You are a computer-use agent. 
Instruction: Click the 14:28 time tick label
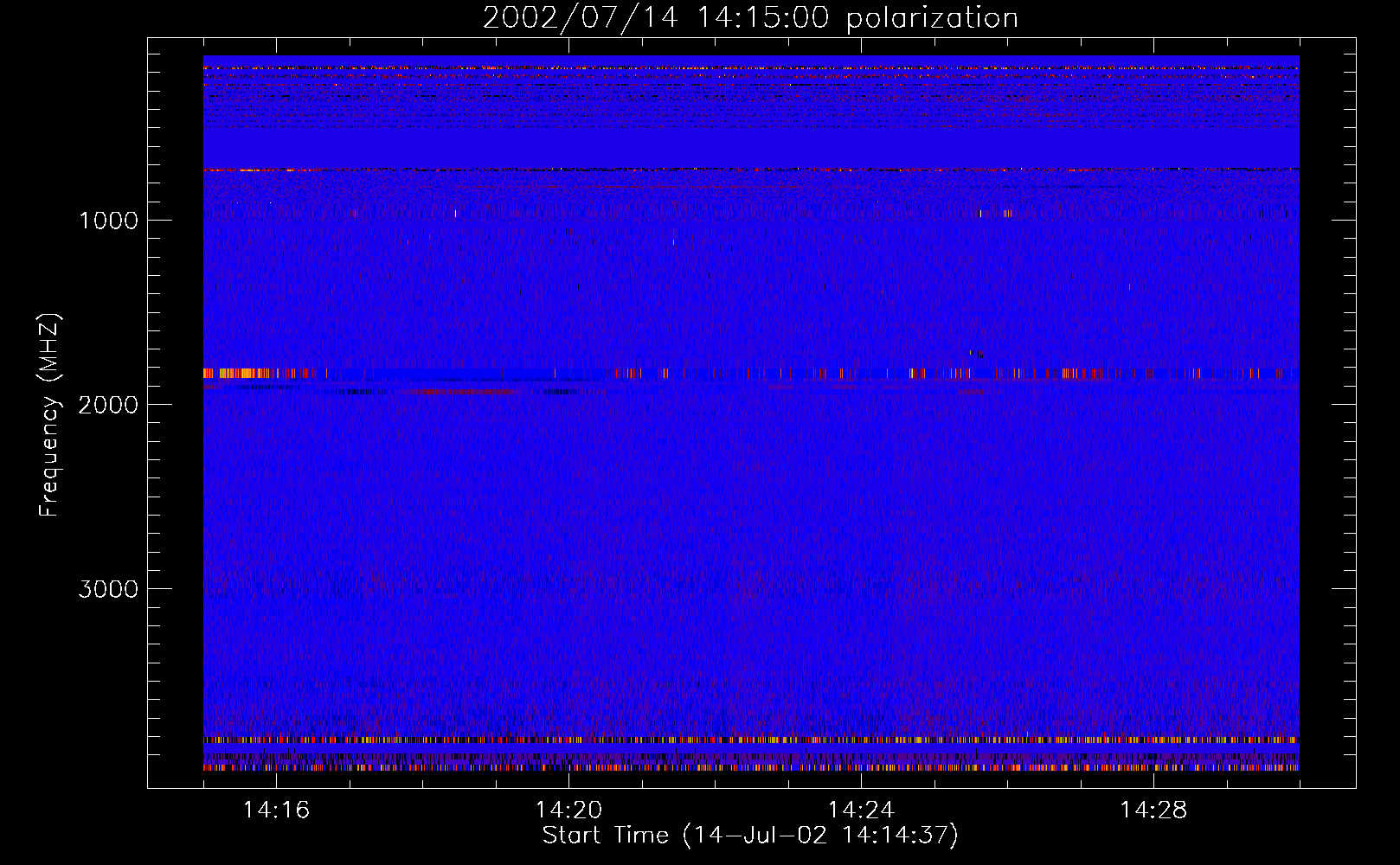point(1153,810)
